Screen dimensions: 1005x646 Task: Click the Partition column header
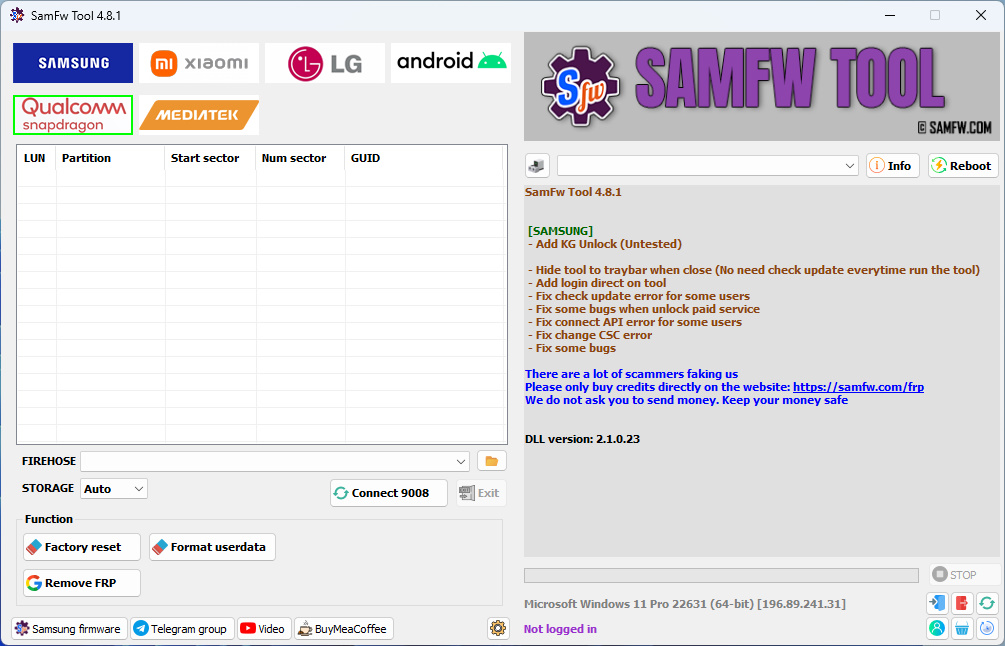[x=110, y=158]
